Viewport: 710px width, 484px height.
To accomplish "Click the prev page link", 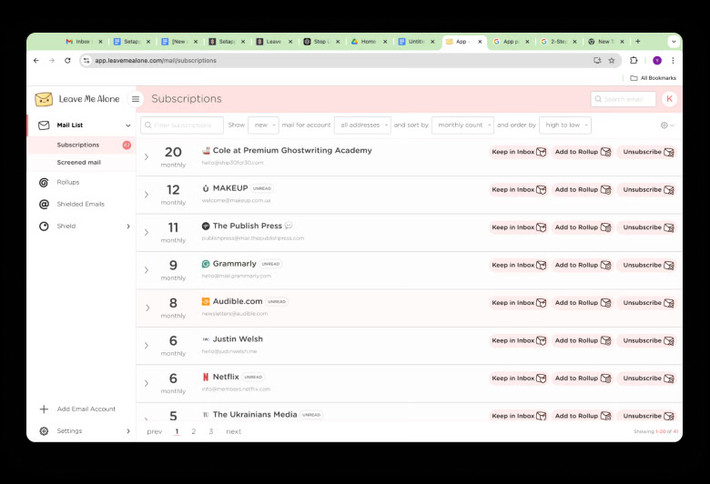I will coord(154,431).
